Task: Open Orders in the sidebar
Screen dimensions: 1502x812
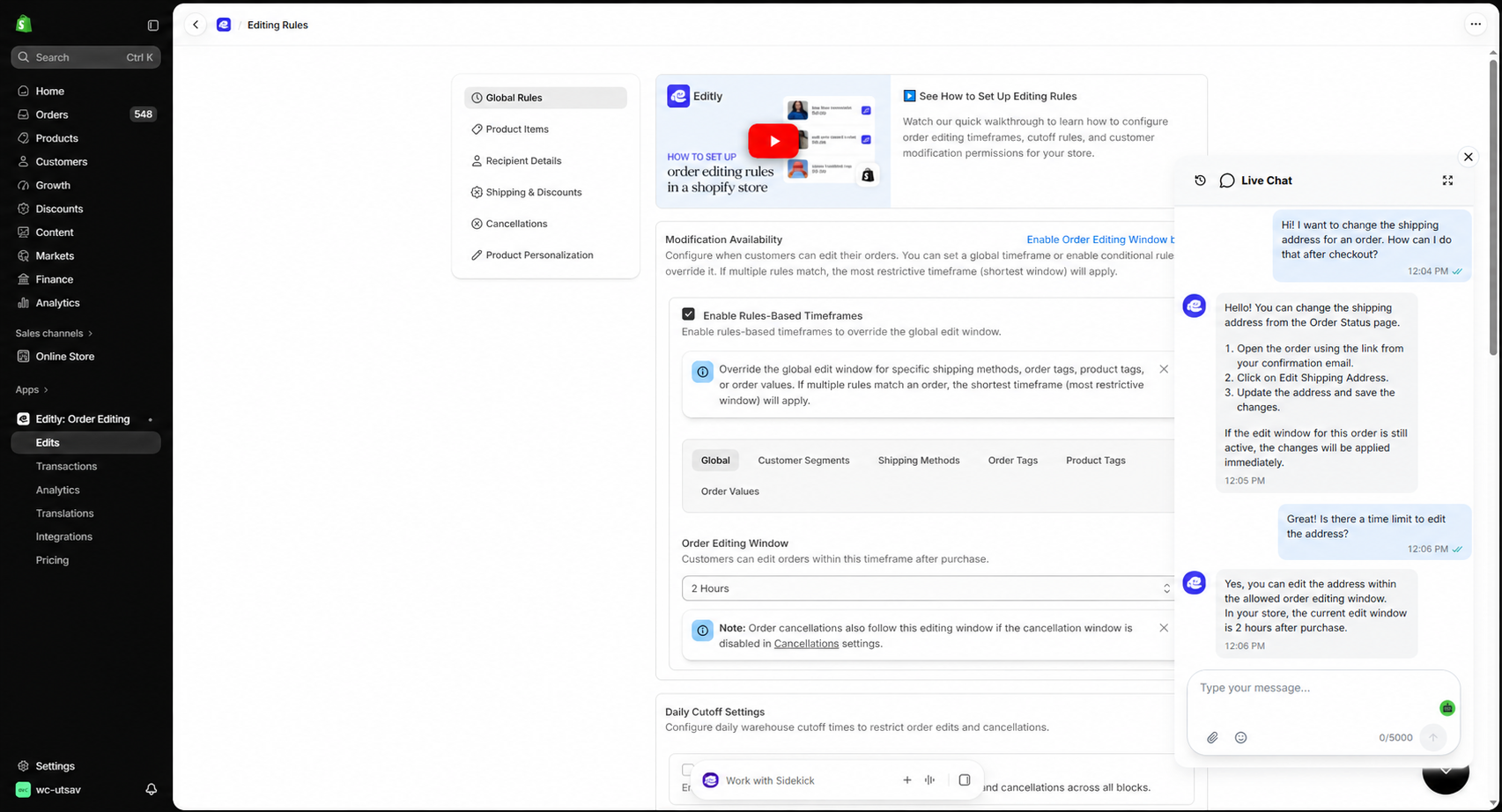Action: [x=85, y=114]
